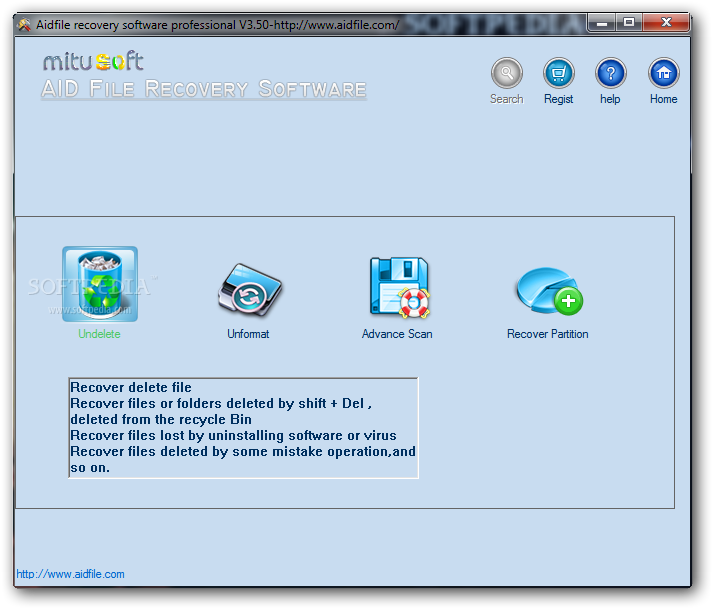Click the mitusoft logo
The image size is (713, 609).
click(x=94, y=62)
